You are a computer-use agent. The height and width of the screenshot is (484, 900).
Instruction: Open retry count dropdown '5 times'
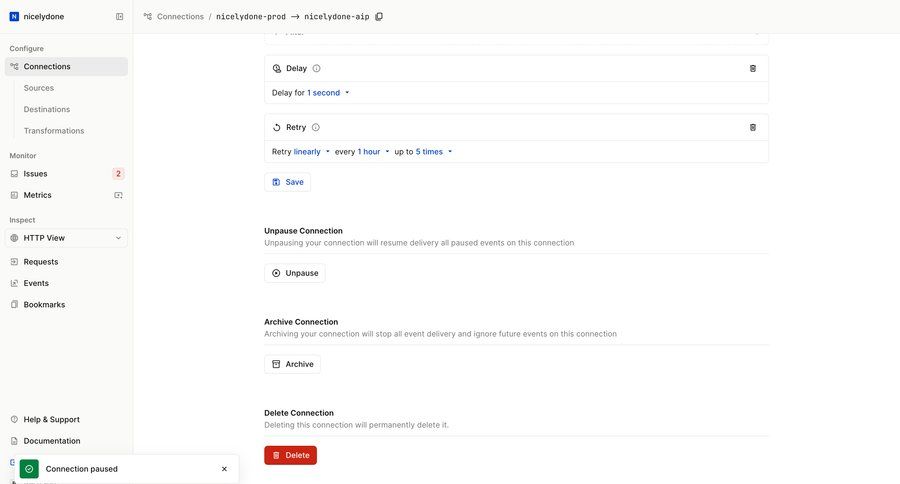tap(434, 152)
